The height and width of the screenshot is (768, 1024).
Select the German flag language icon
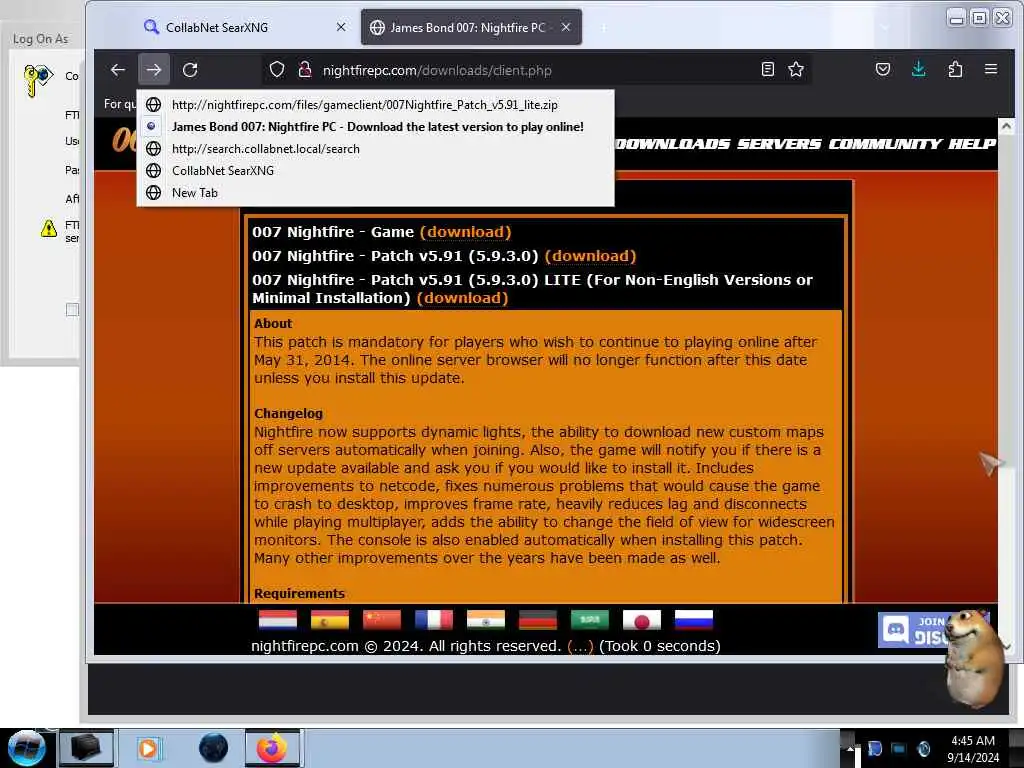(x=537, y=619)
